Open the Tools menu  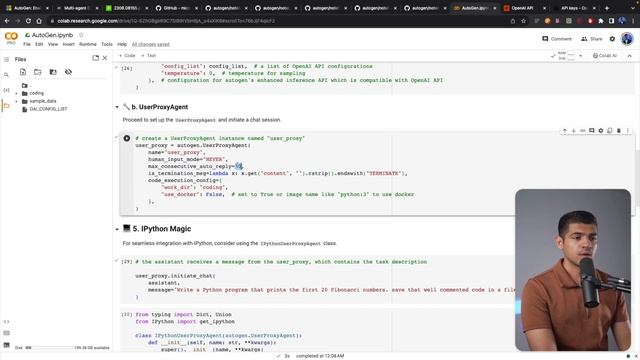(107, 44)
